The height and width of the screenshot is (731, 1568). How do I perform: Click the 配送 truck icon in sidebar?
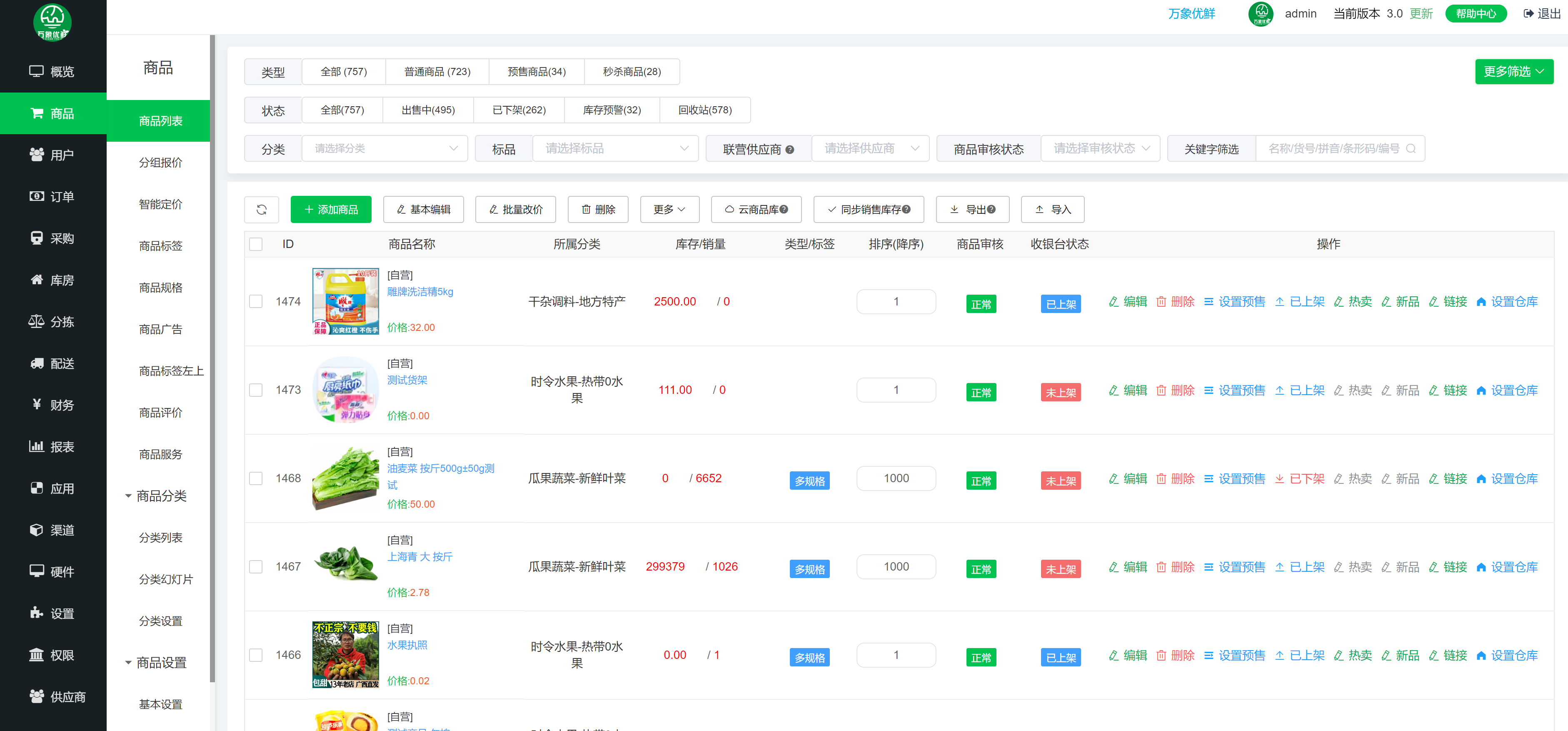tap(37, 363)
